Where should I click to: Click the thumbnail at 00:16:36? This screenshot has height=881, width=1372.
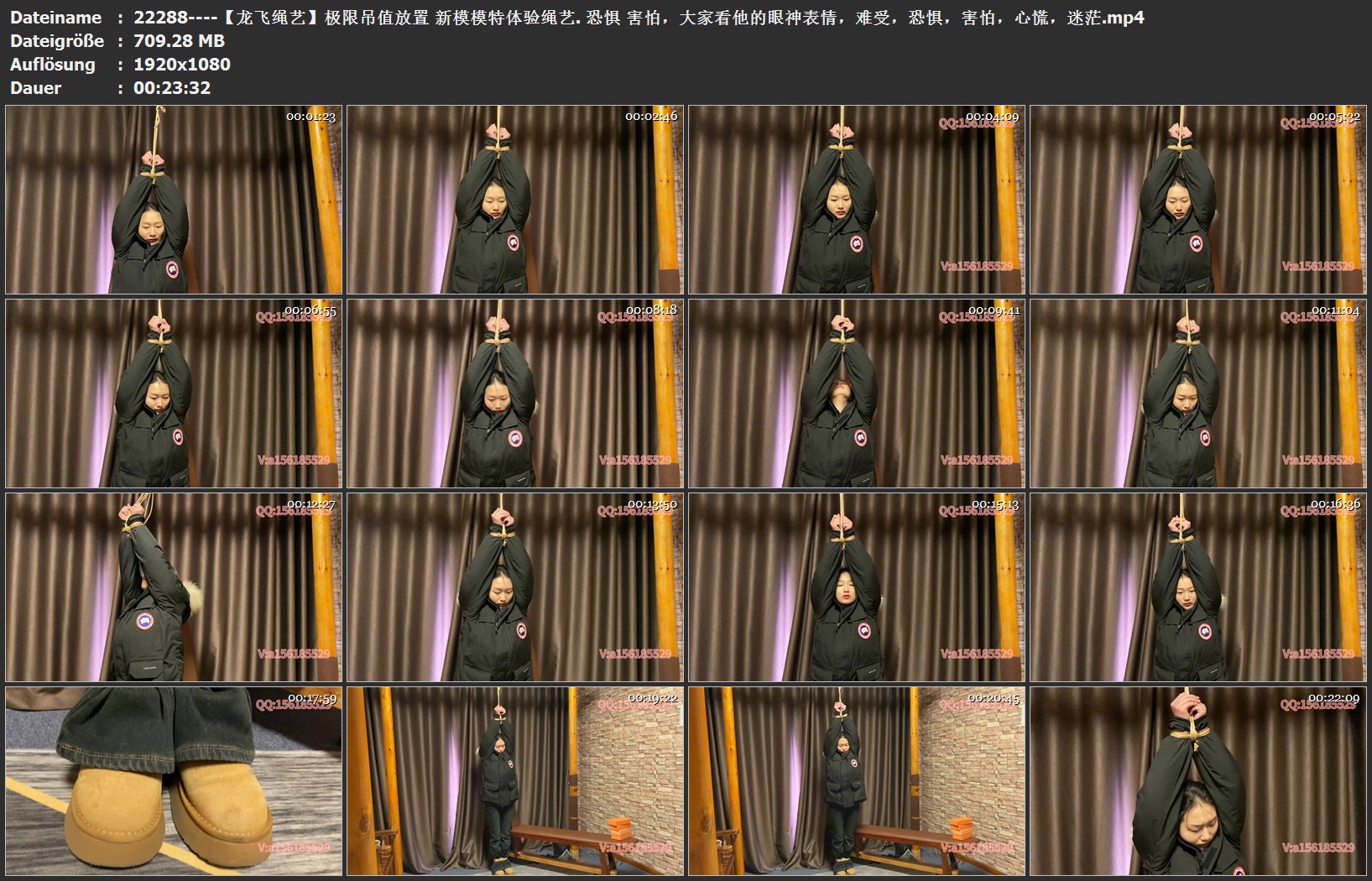tap(1198, 587)
